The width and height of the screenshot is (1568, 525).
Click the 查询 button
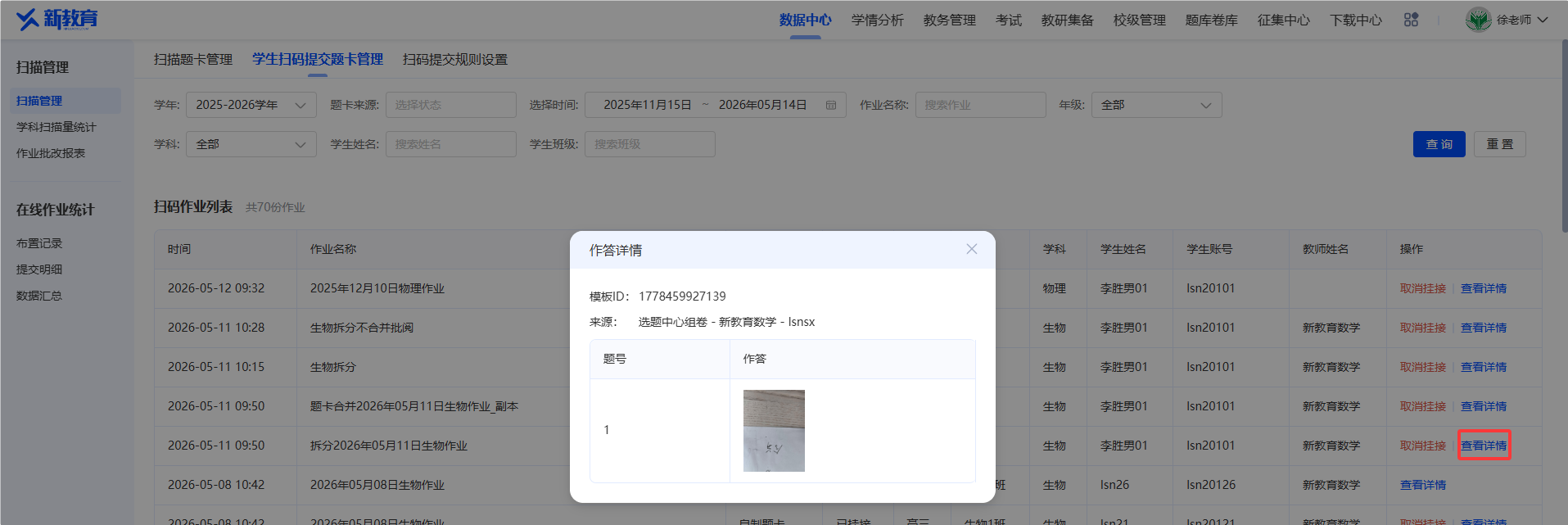[x=1439, y=144]
